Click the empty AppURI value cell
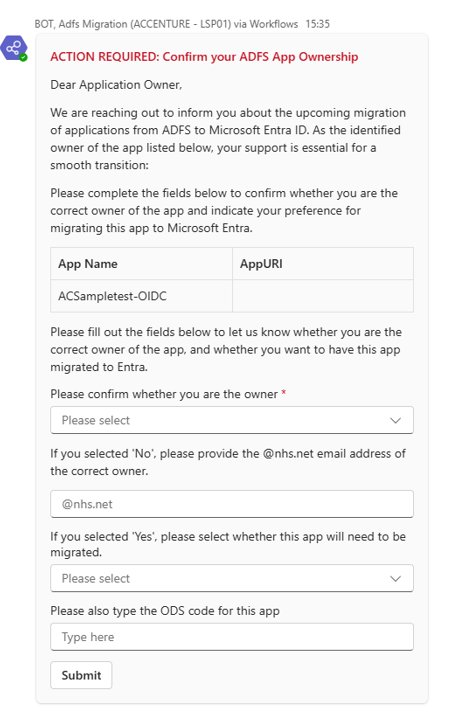459x720 pixels. [x=323, y=296]
